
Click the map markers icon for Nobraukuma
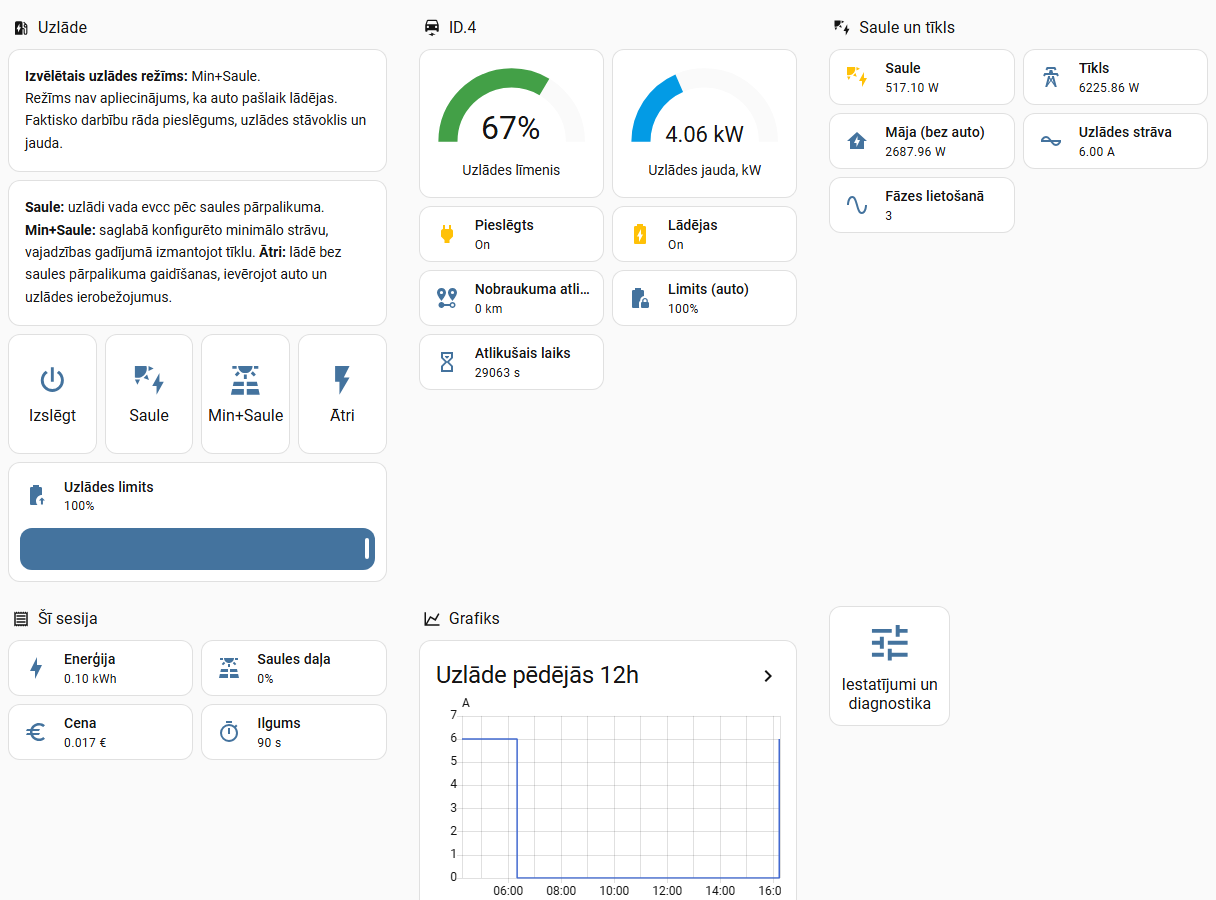(x=447, y=298)
